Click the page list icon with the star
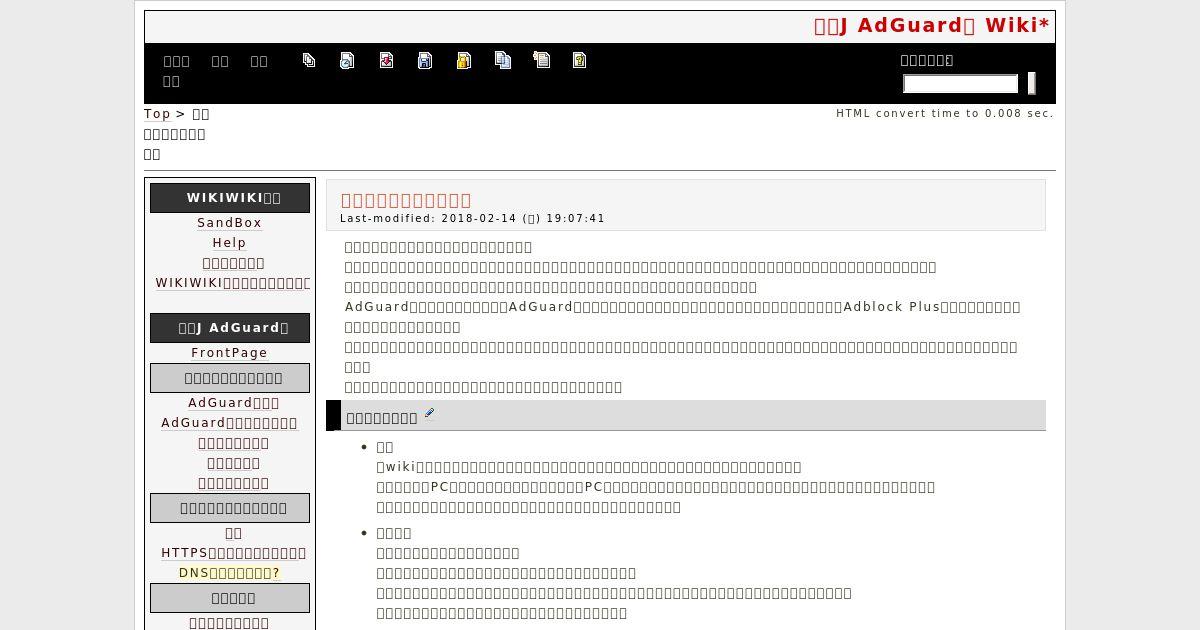This screenshot has height=630, width=1200. pos(541,60)
